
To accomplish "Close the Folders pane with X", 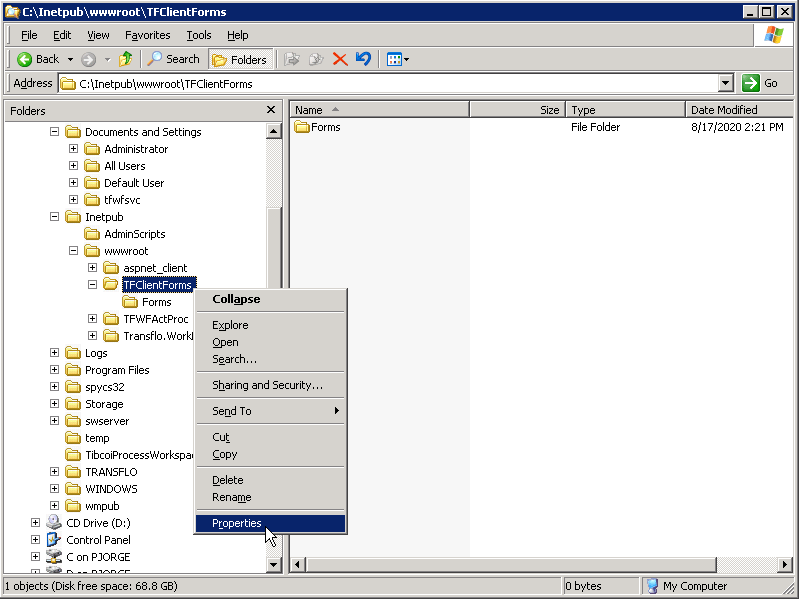I will click(271, 110).
